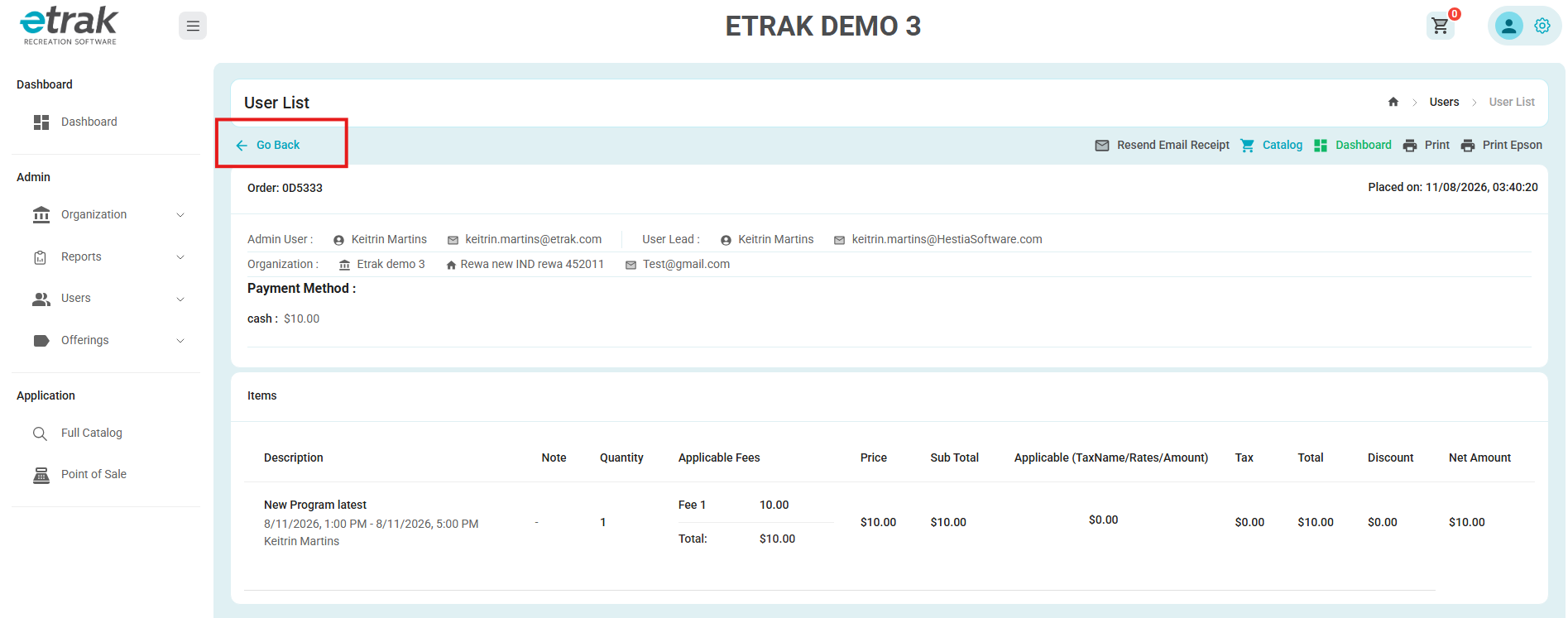
Task: Expand the Reports sidebar section
Action: point(108,257)
